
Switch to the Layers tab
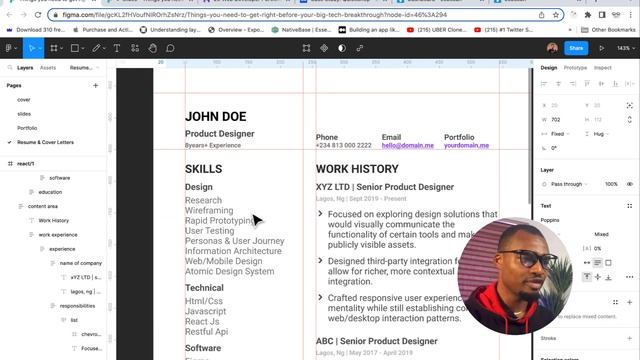point(25,68)
